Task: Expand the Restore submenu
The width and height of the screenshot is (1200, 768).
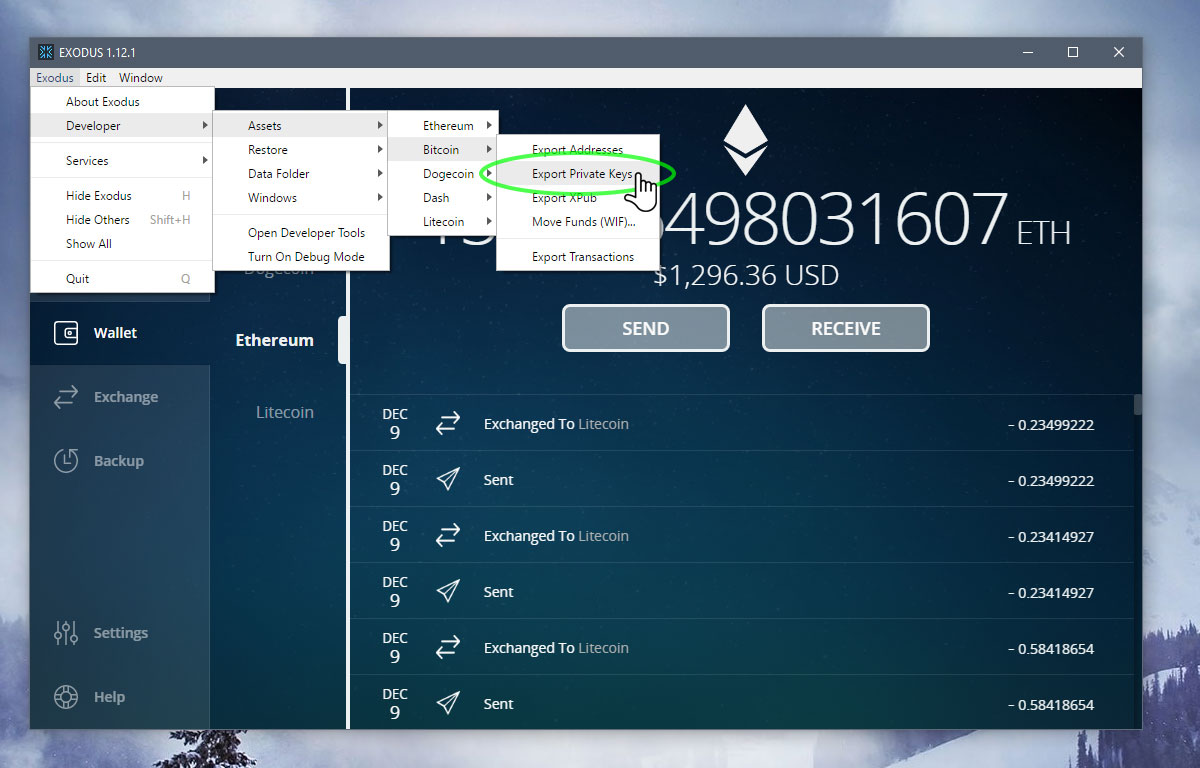Action: 301,150
